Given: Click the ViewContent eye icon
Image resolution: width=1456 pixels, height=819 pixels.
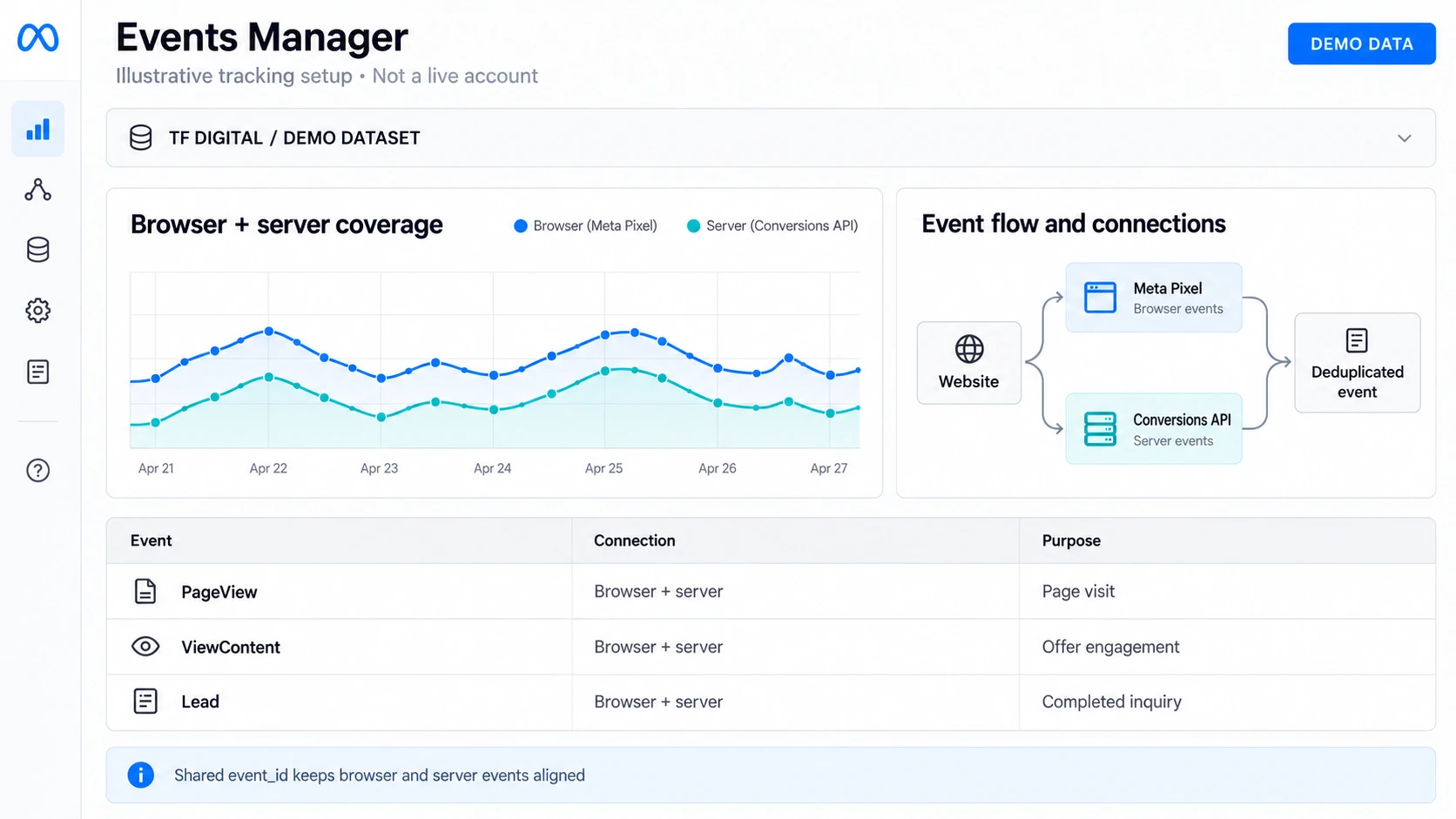Looking at the screenshot, I should tap(145, 647).
